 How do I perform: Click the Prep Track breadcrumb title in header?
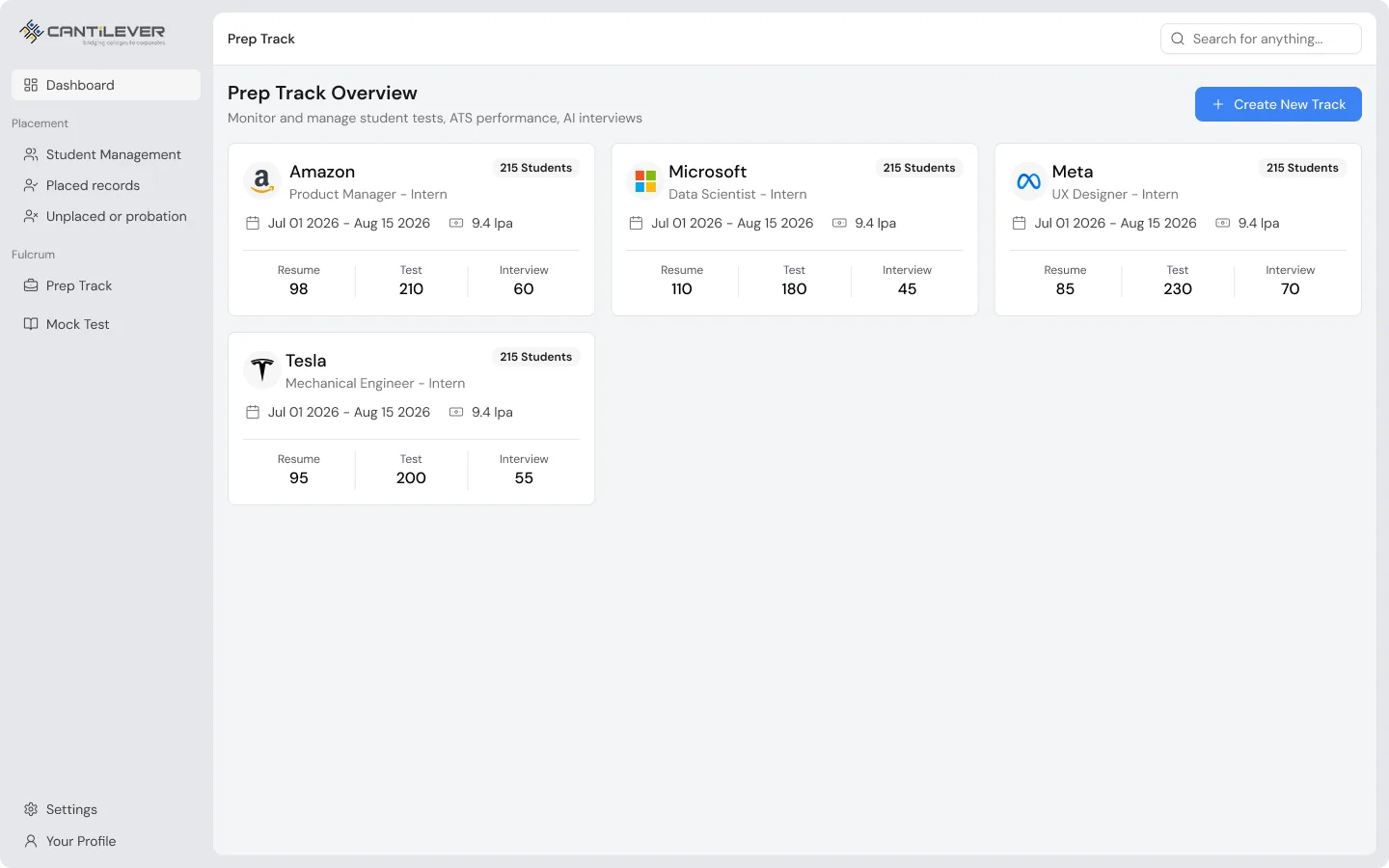click(x=261, y=39)
